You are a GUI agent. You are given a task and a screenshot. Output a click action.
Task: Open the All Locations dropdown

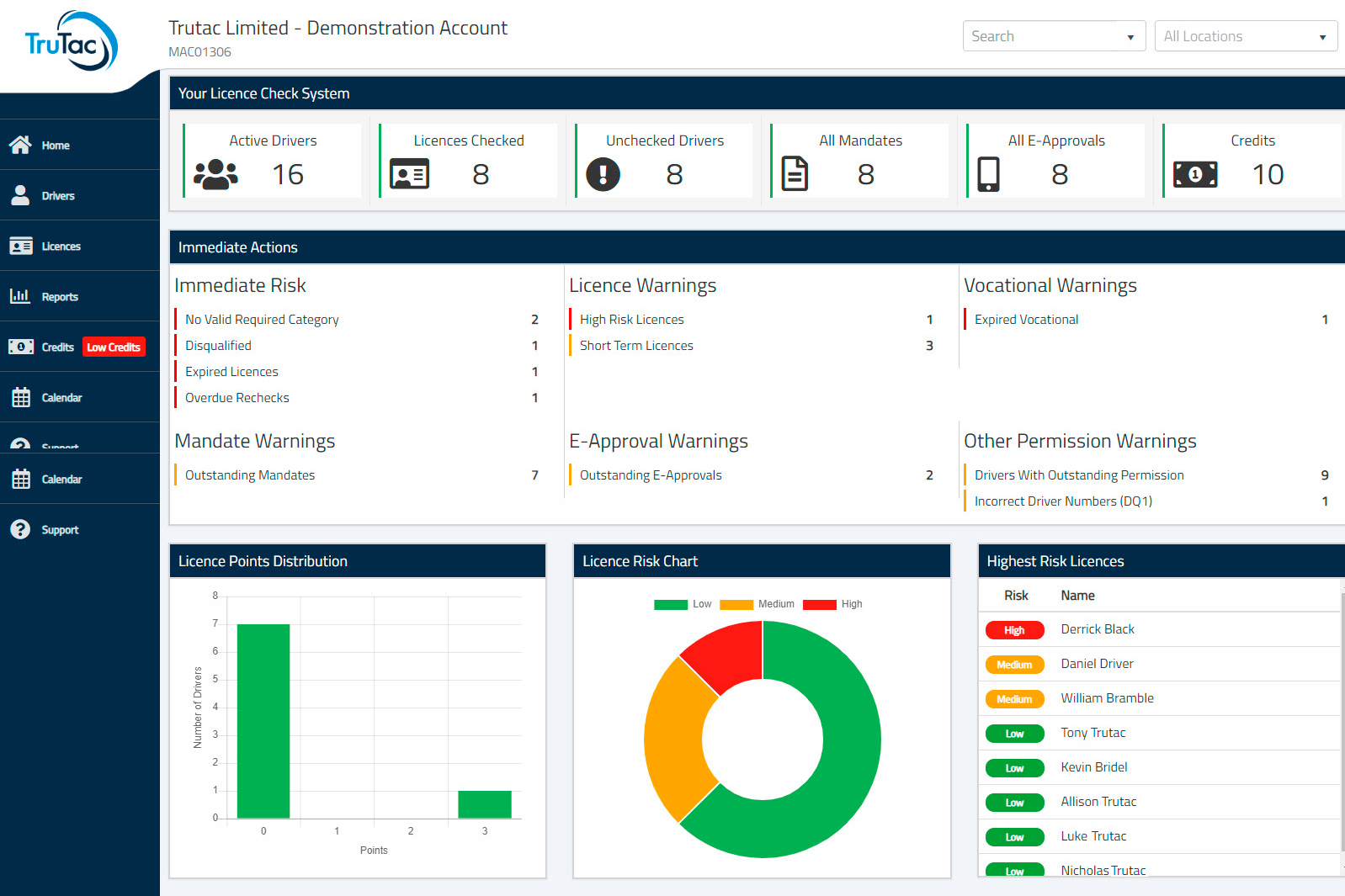(x=1246, y=36)
